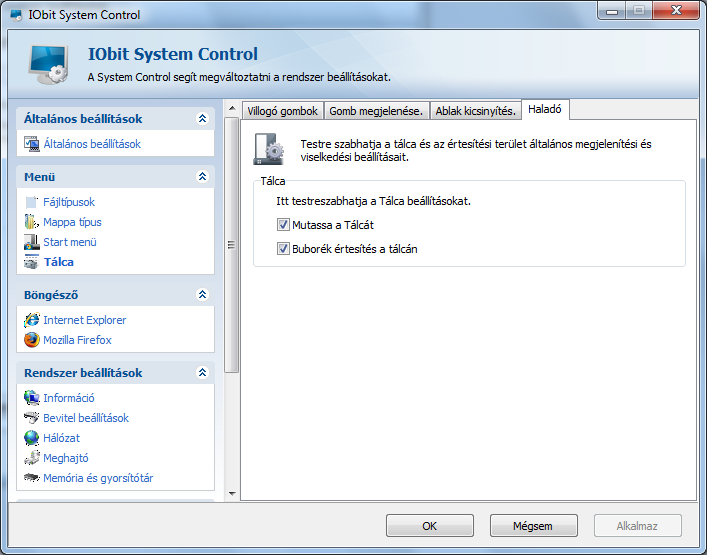707x555 pixels.
Task: Uncheck Mutassa a Tálcát checkbox
Action: [x=283, y=225]
